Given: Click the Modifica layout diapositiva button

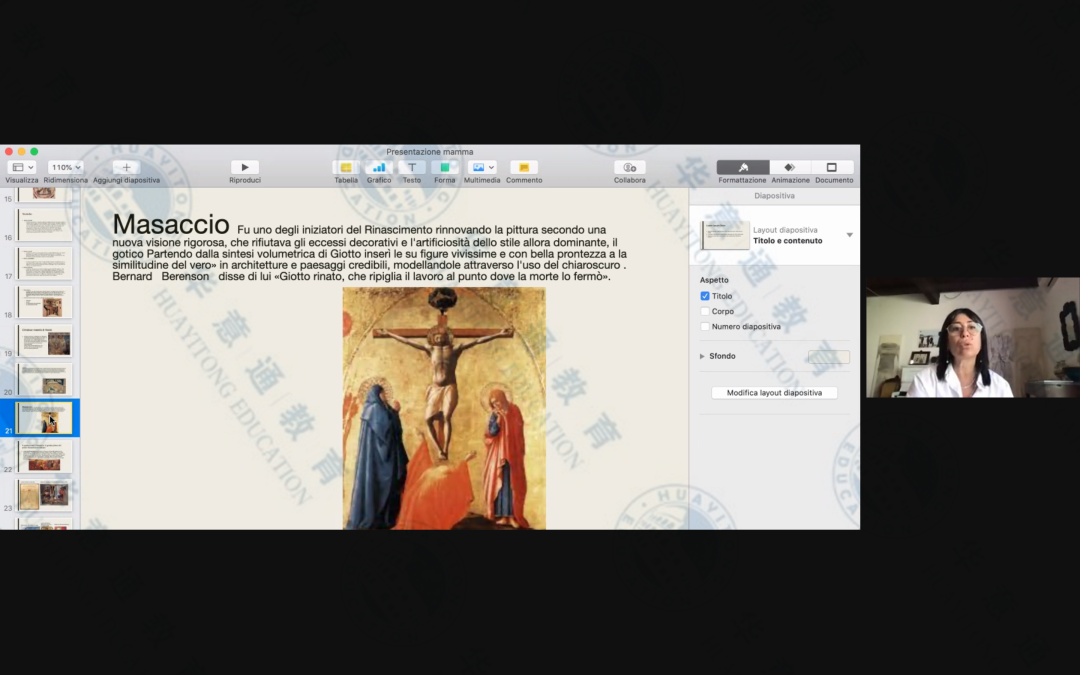Looking at the screenshot, I should coord(774,393).
